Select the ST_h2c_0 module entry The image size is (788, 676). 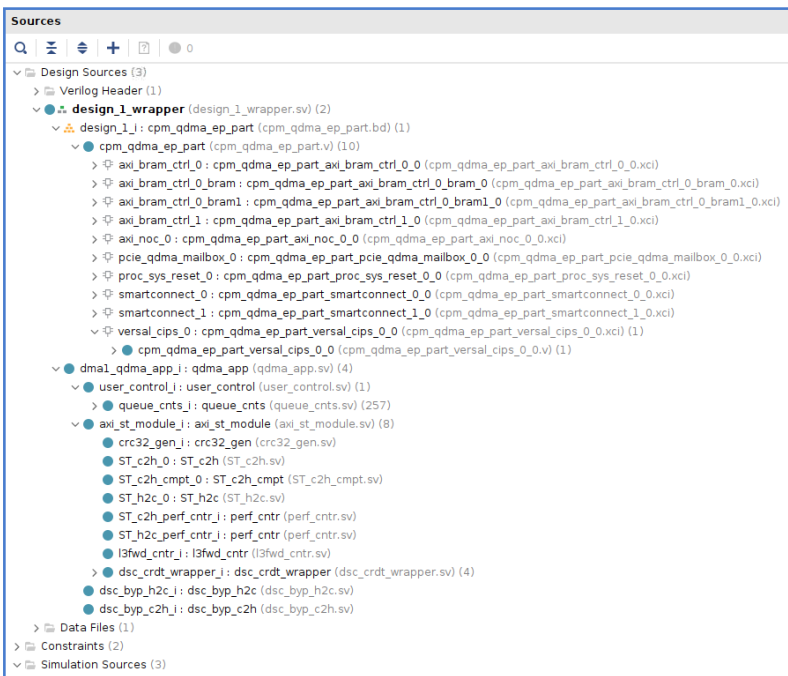pos(202,498)
